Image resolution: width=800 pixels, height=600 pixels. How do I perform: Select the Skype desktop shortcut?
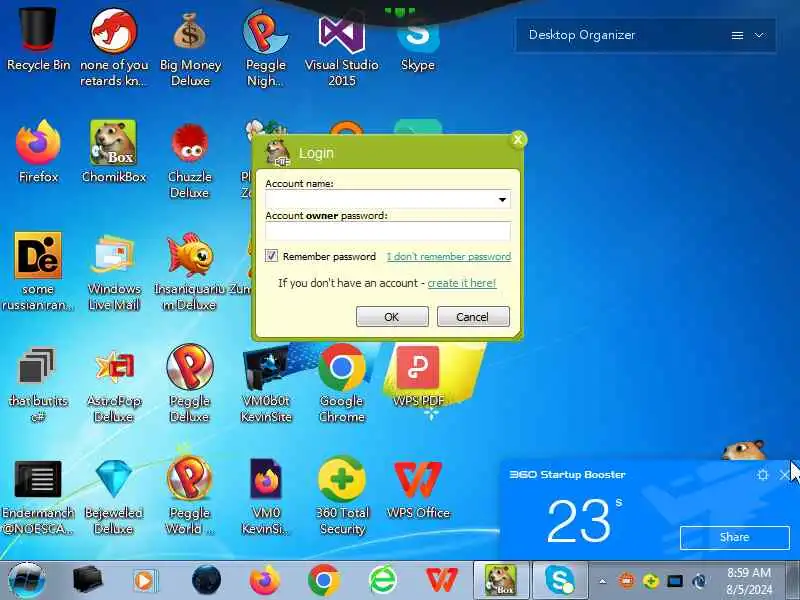tap(417, 43)
